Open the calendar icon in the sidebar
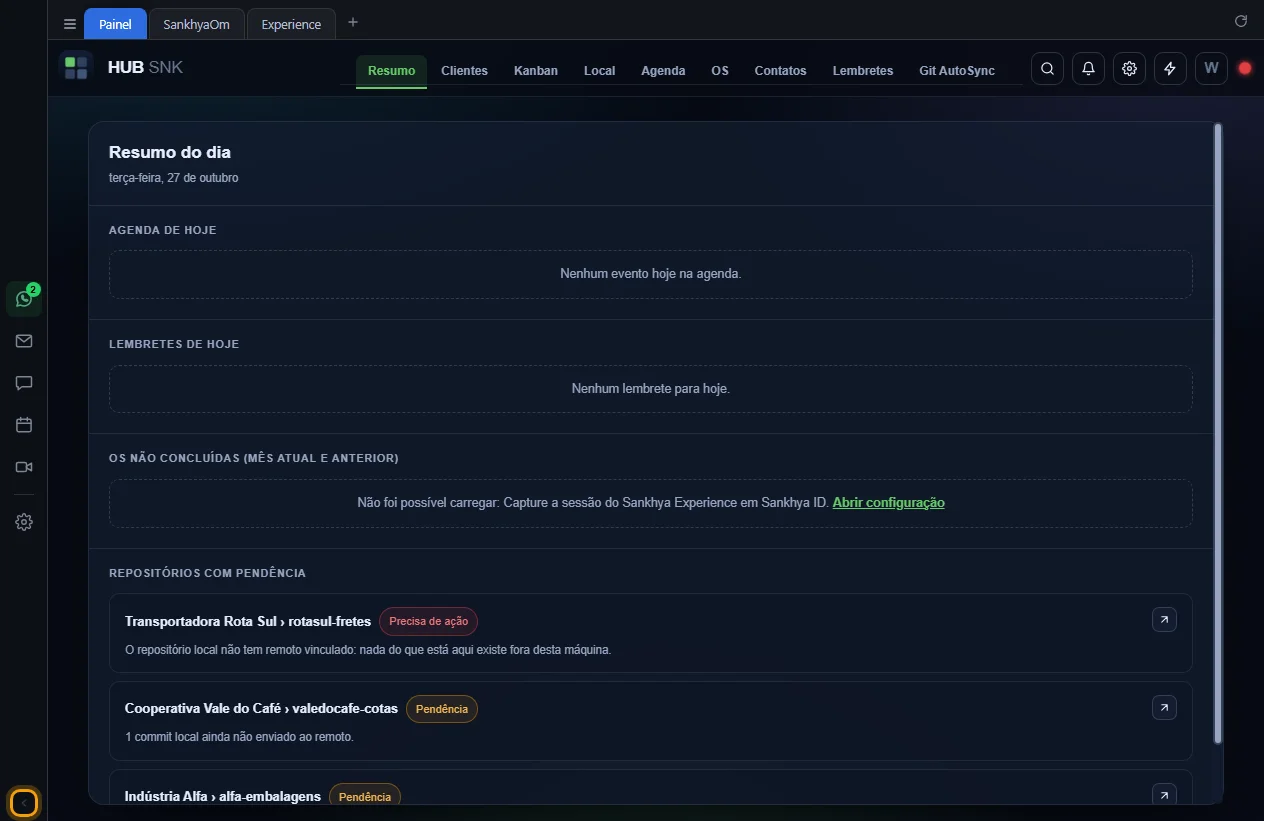 24,425
